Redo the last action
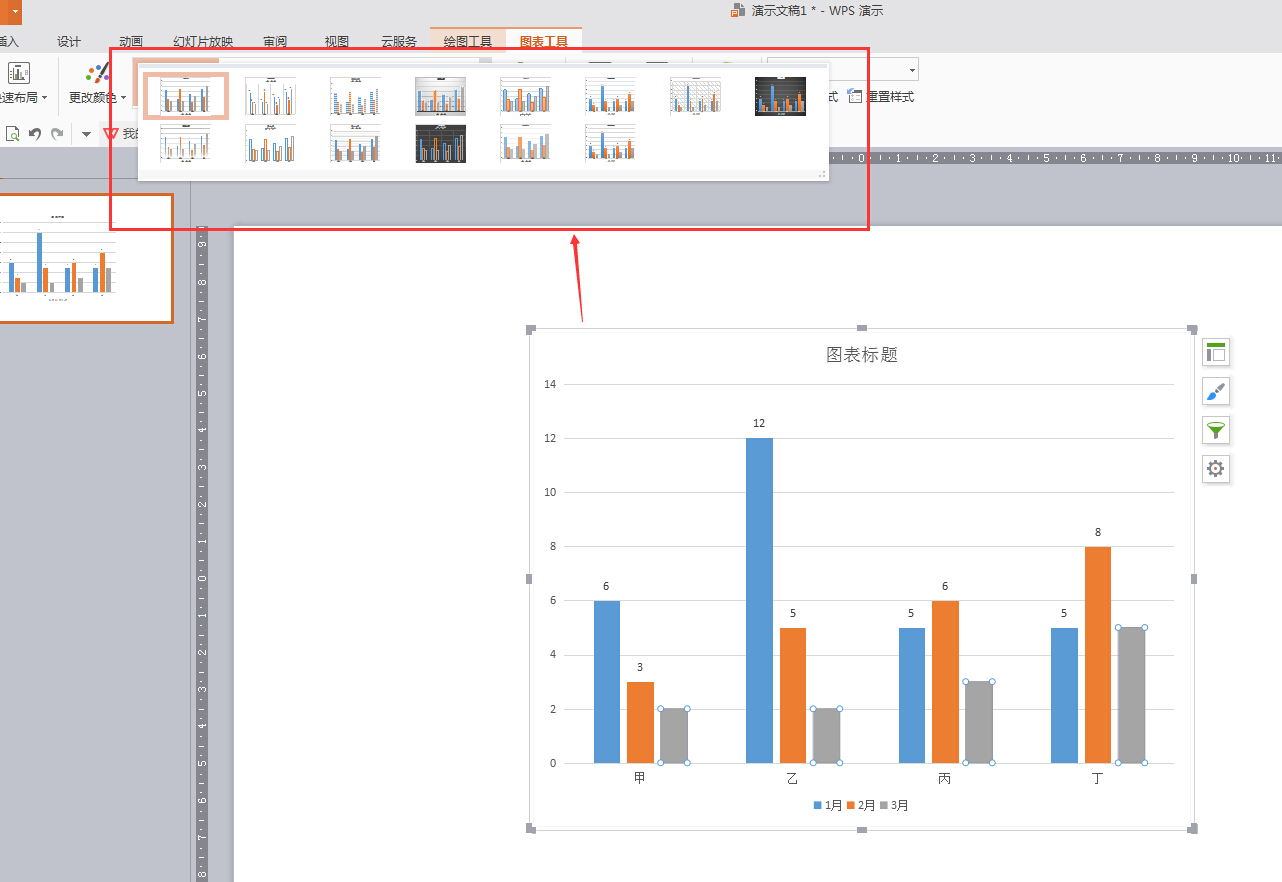This screenshot has height=882, width=1282. [x=57, y=133]
